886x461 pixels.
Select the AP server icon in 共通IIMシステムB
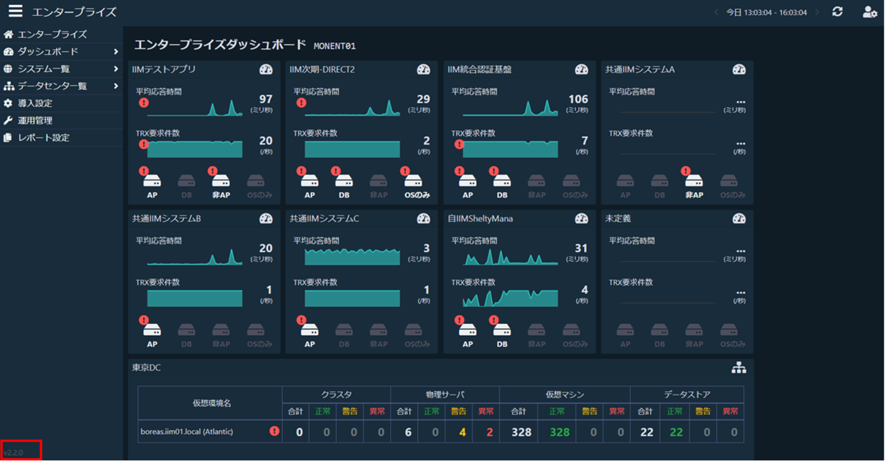152,330
